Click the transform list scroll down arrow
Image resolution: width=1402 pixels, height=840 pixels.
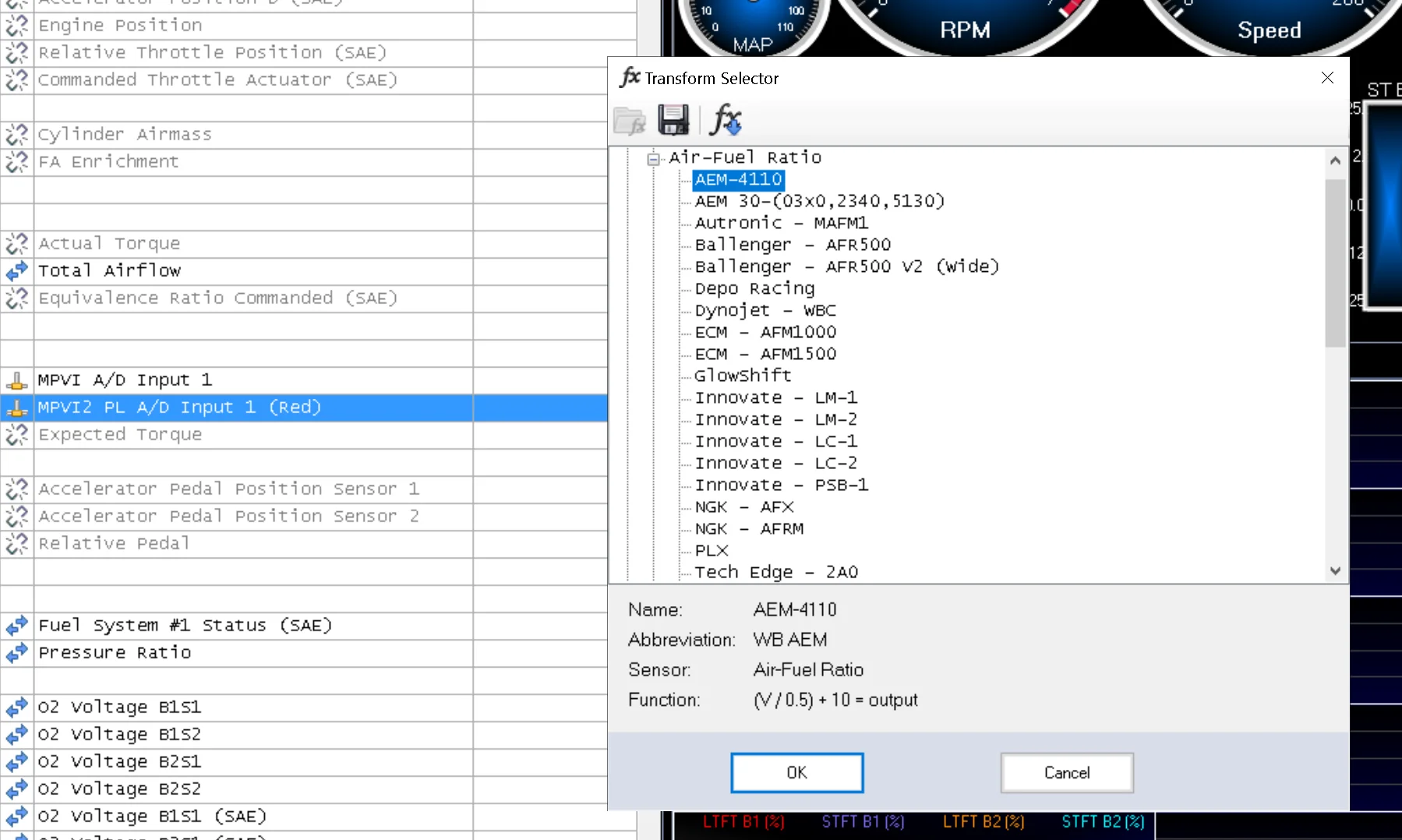tap(1335, 570)
